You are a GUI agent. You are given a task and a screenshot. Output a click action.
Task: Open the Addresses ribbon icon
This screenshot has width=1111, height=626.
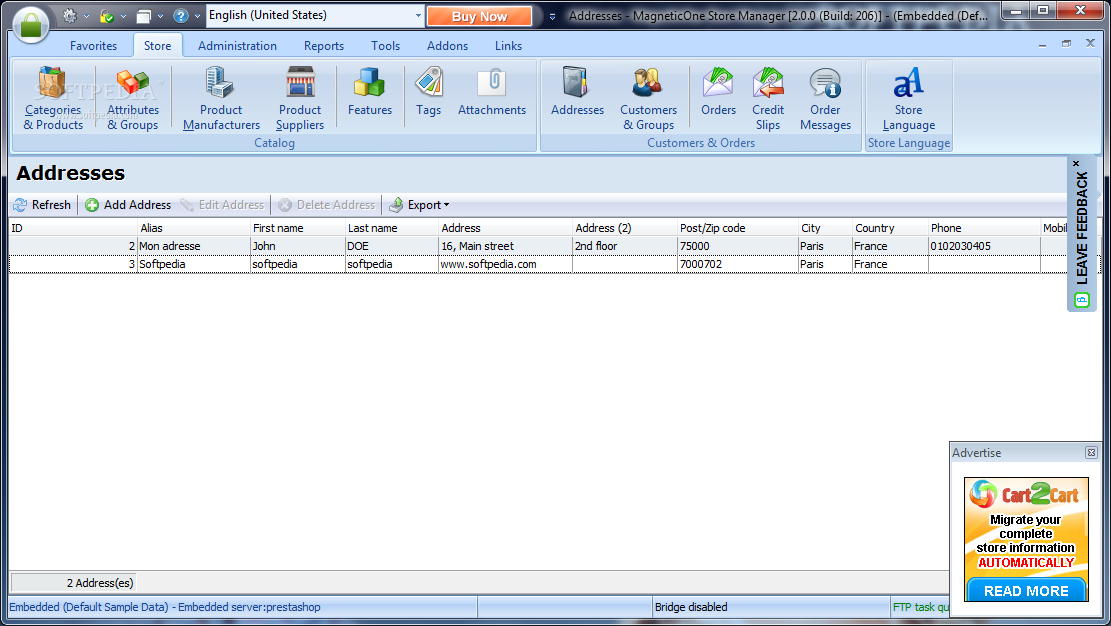tap(577, 92)
